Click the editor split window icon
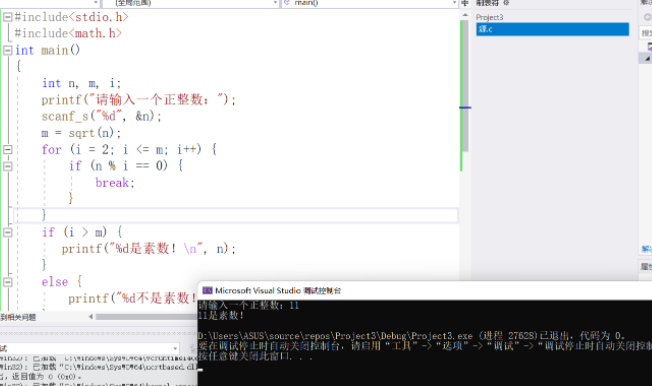Screen dimensions: 652x386 465,3
